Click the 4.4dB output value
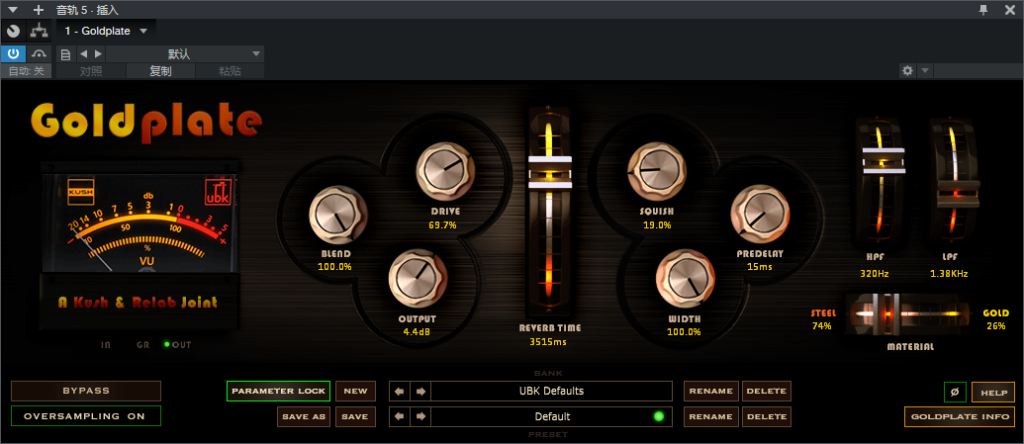Screen dimensions: 1024x444 [417, 332]
